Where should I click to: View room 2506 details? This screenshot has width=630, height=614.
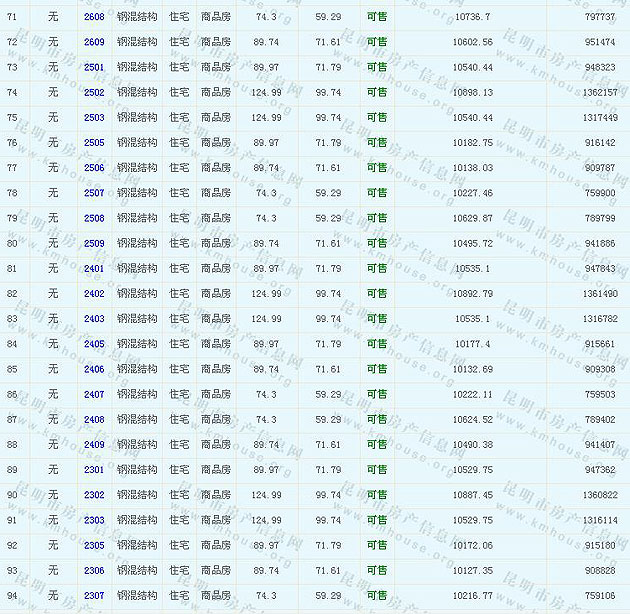coord(94,168)
